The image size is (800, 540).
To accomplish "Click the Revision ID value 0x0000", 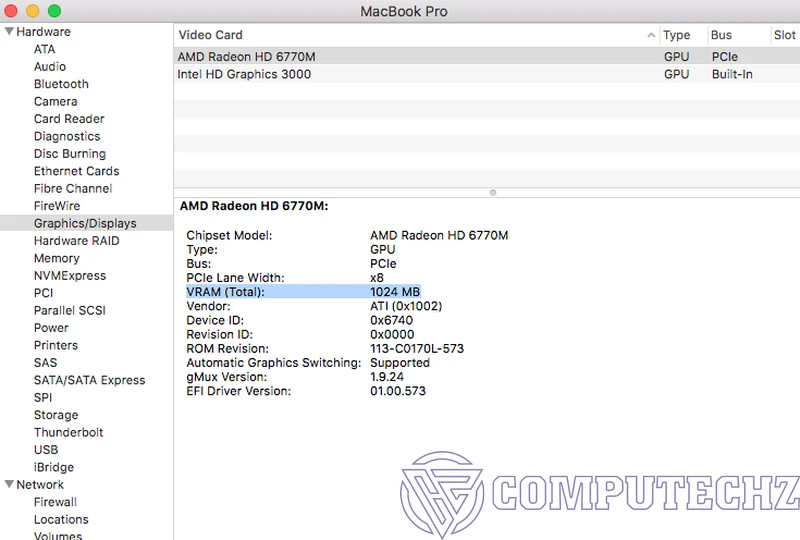I will point(392,334).
